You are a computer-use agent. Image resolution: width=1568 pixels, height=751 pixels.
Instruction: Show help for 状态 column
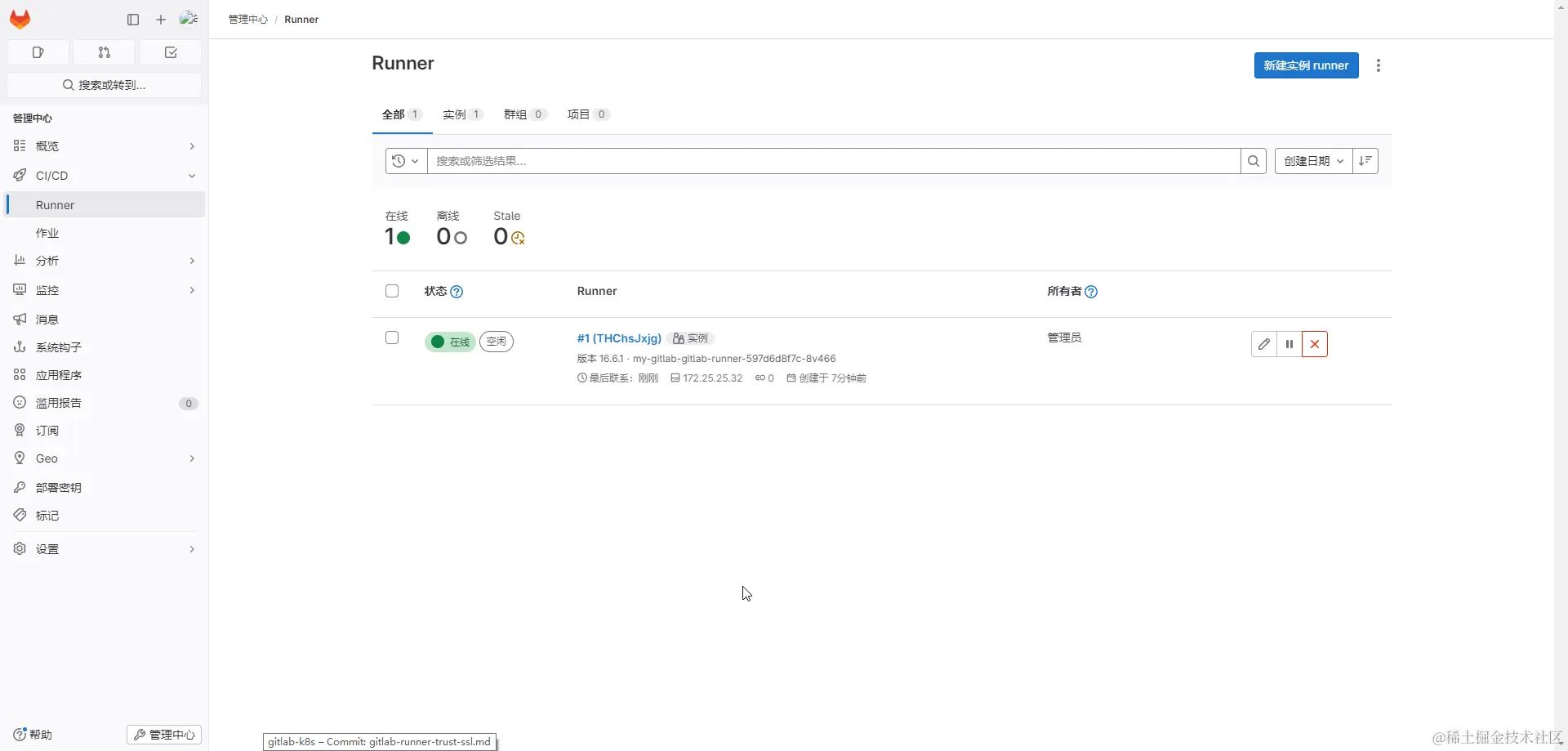[457, 292]
